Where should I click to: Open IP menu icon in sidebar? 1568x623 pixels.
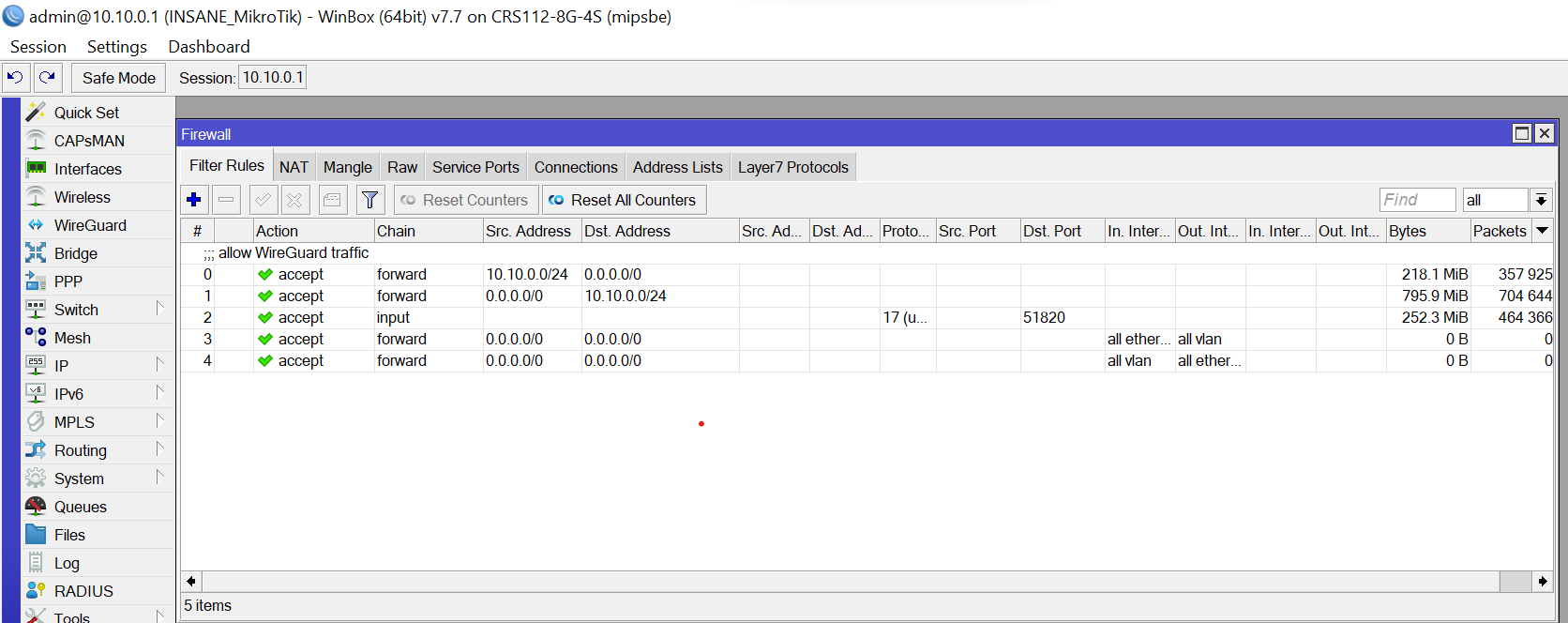[x=36, y=365]
